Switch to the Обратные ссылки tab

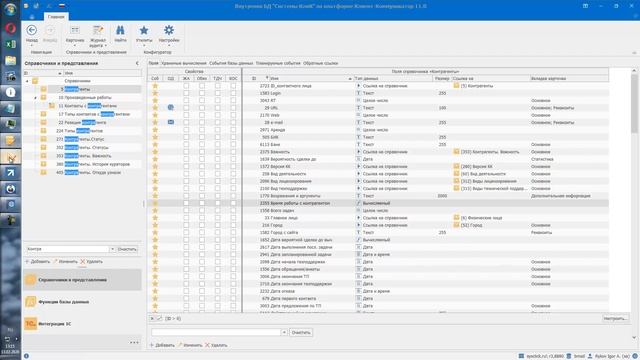click(x=320, y=63)
